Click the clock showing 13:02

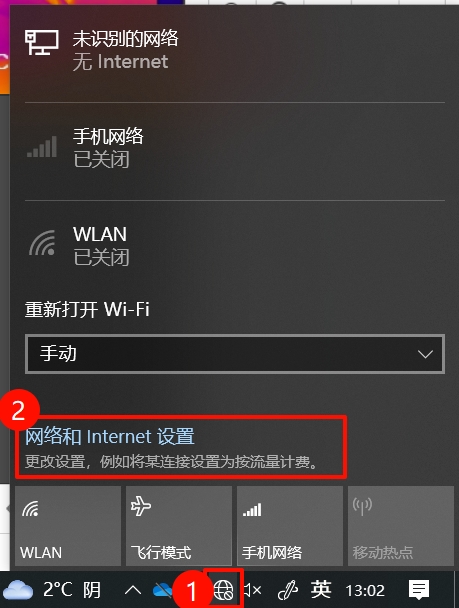tap(365, 591)
